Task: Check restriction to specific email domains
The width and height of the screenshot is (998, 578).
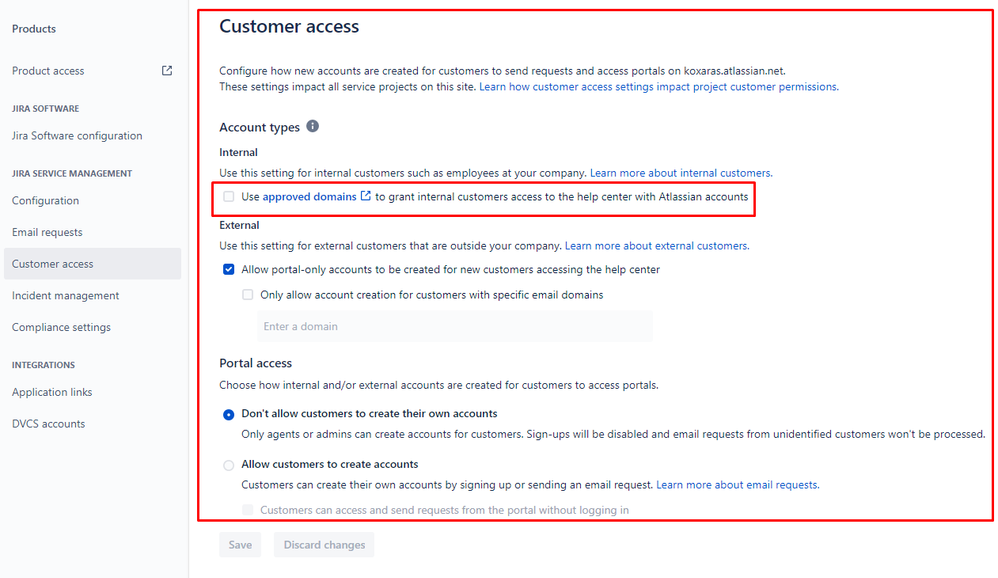Action: (x=247, y=294)
